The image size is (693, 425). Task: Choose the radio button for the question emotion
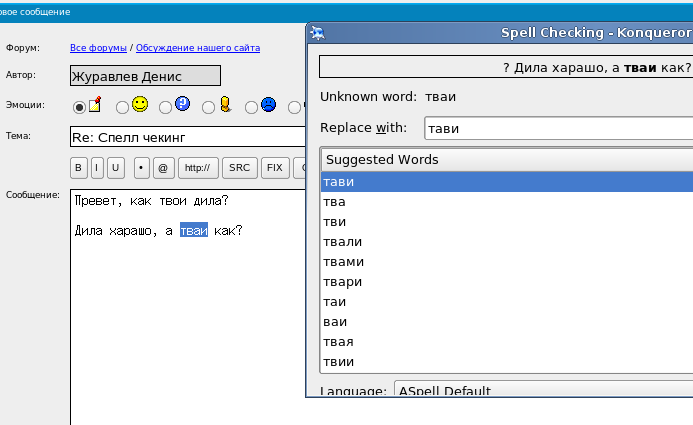point(165,107)
